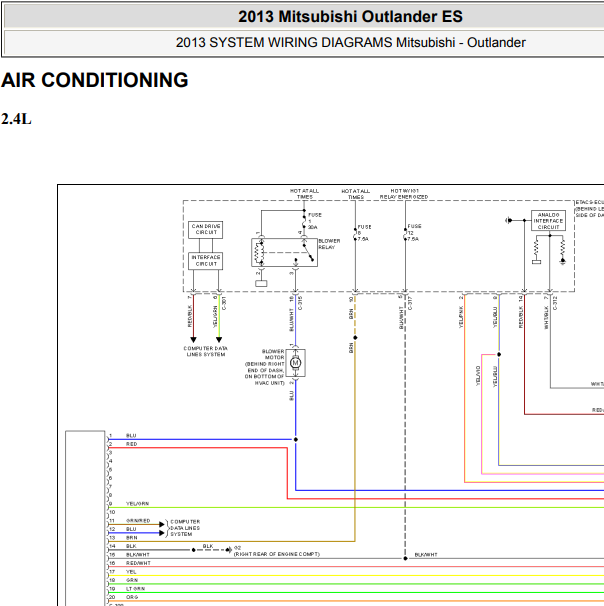
Task: Click the pin 12 BLU data line arrowhead
Action: [x=162, y=533]
